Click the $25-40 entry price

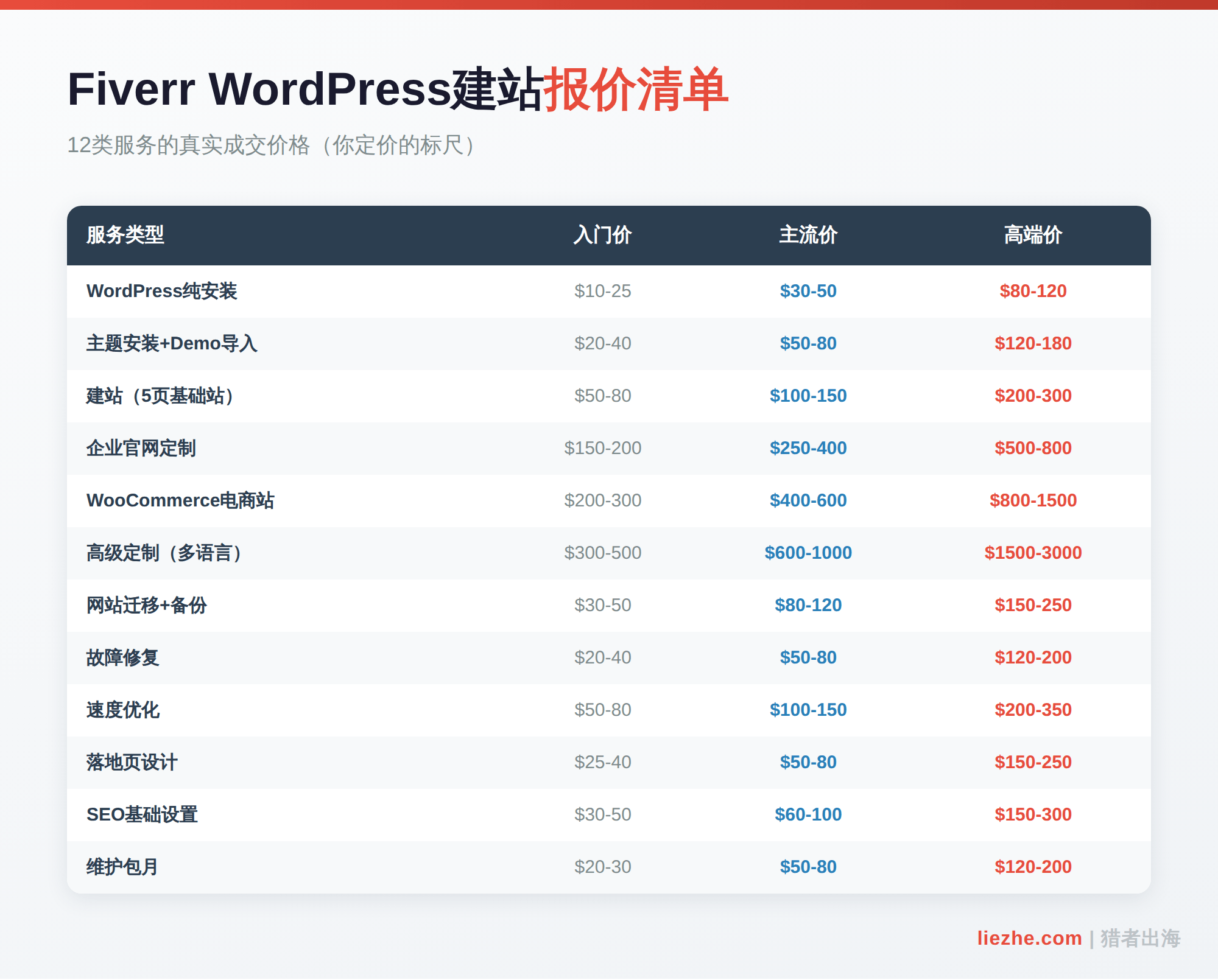(602, 762)
